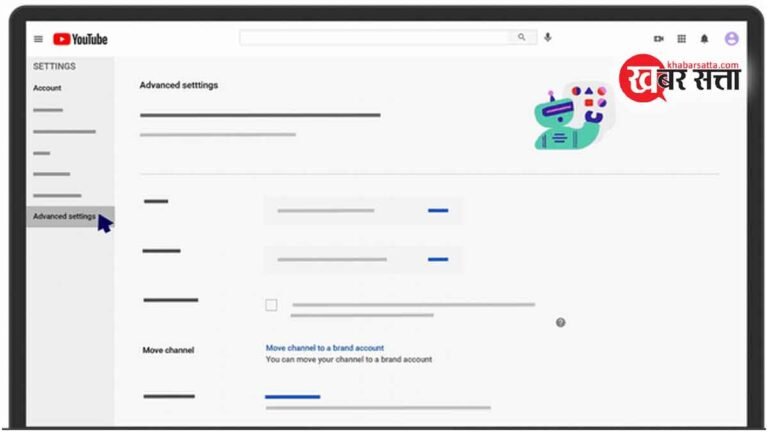Click Move channel to a brand account link
The image size is (768, 432).
pos(325,348)
